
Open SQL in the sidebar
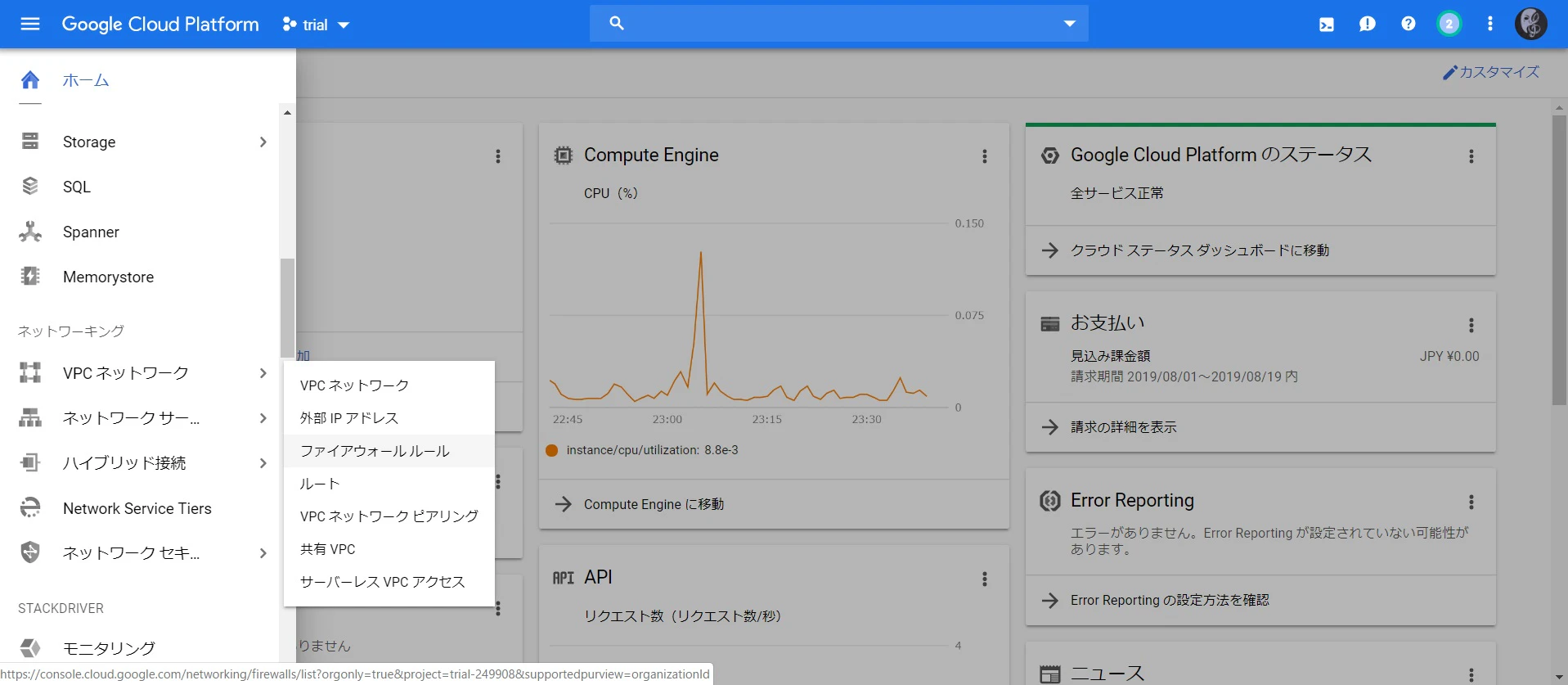(x=77, y=187)
